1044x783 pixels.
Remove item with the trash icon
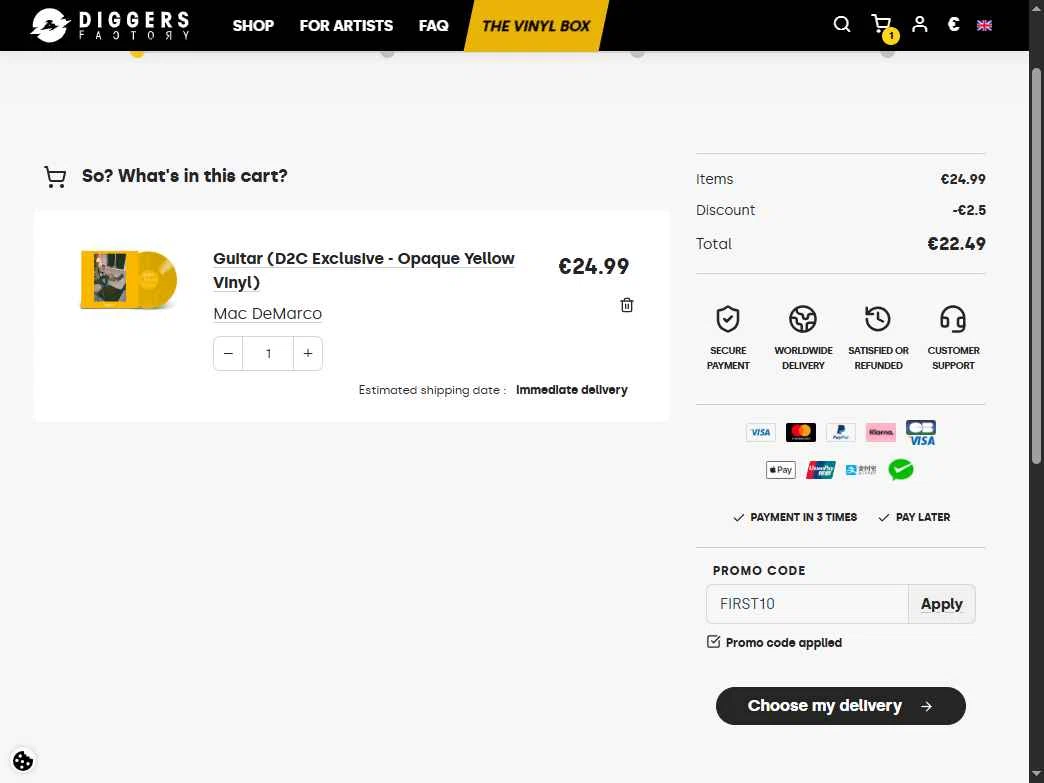click(x=627, y=305)
